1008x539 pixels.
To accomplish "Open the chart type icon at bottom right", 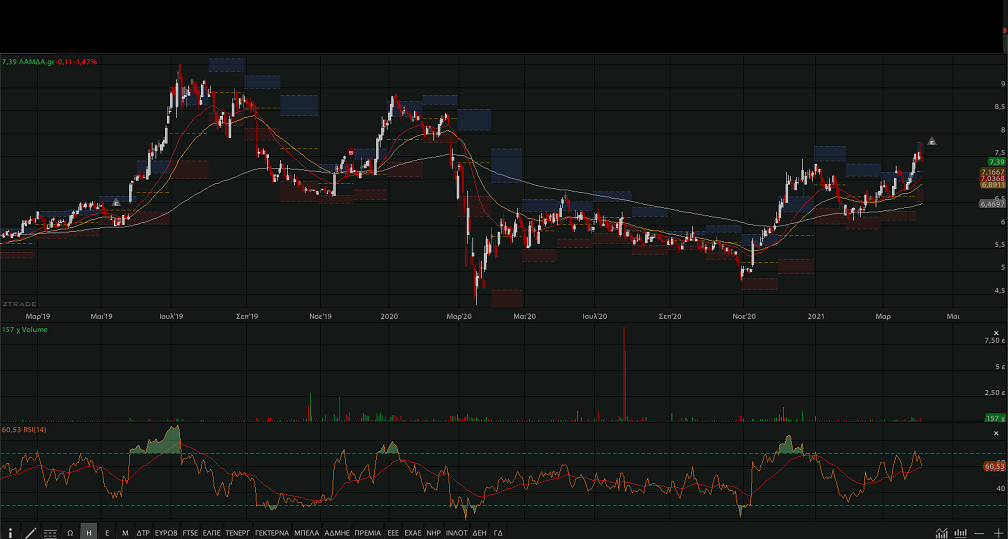I will tap(942, 533).
